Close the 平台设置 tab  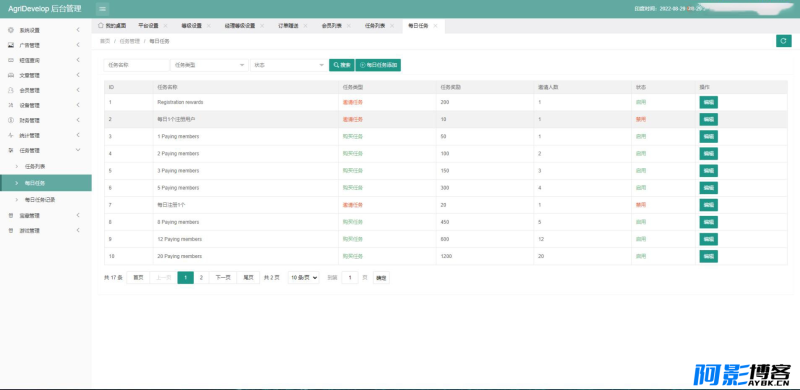pyautogui.click(x=165, y=26)
